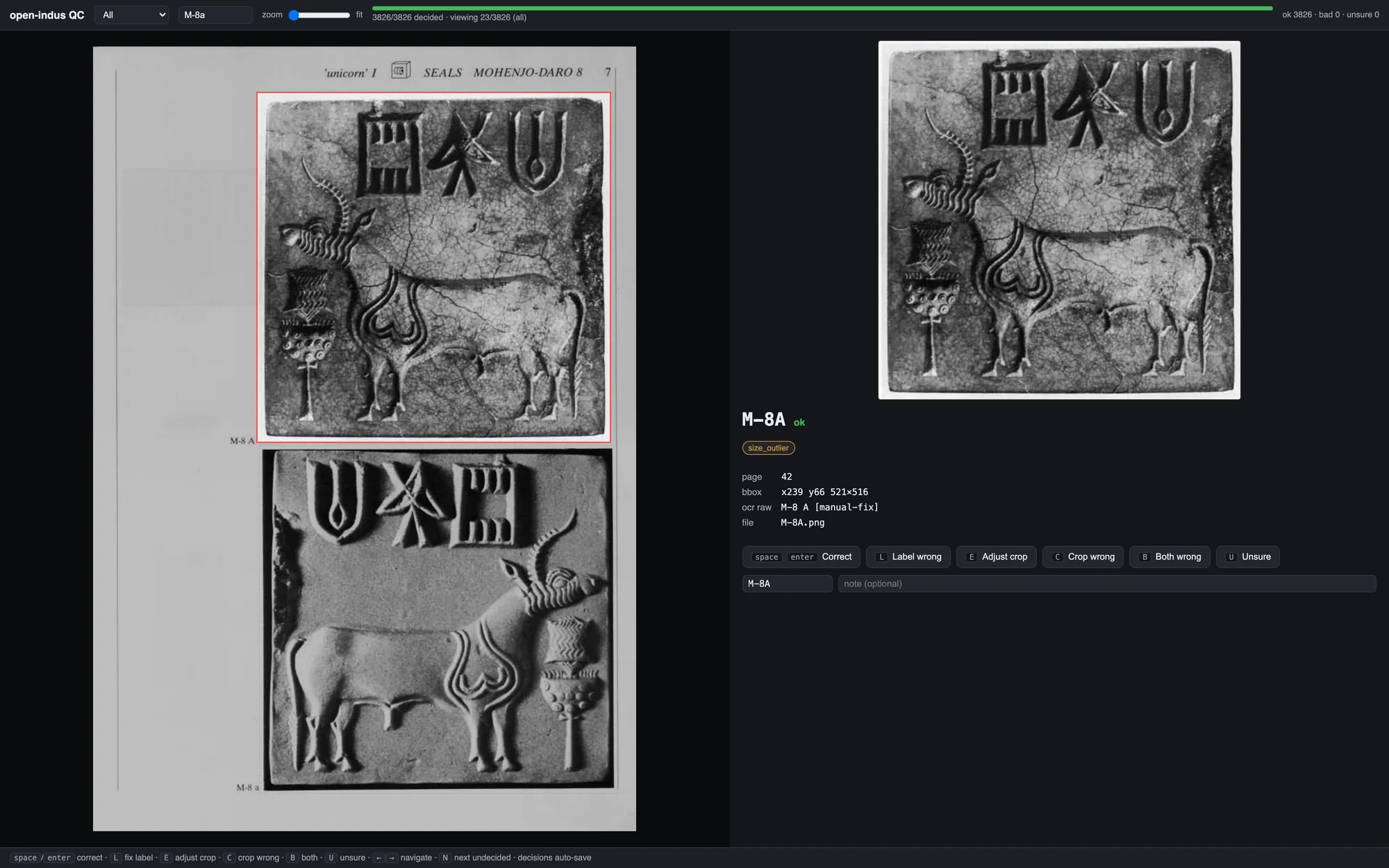Click the 'fit' zoom label
The image size is (1389, 868).
[x=359, y=15]
